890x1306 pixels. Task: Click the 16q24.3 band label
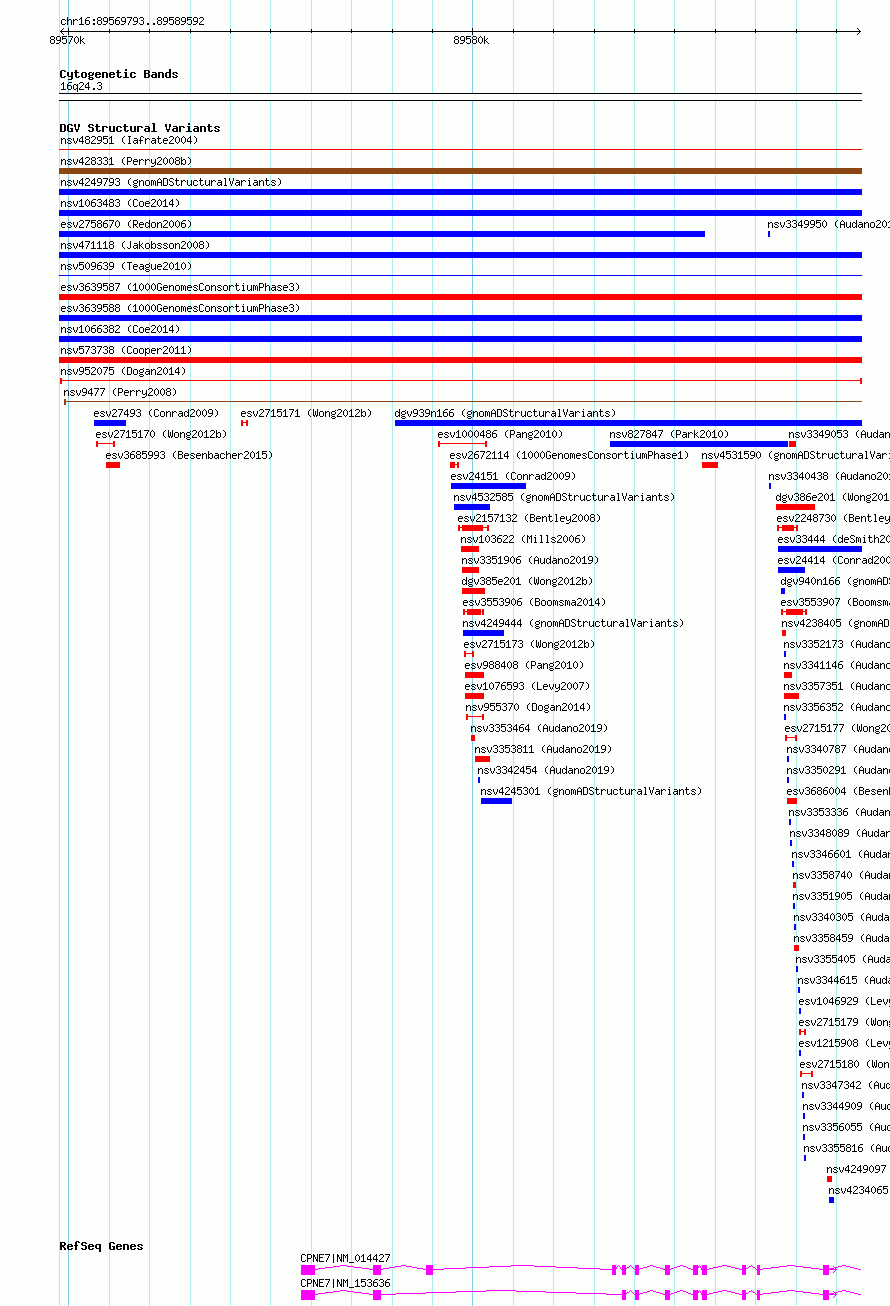[81, 86]
